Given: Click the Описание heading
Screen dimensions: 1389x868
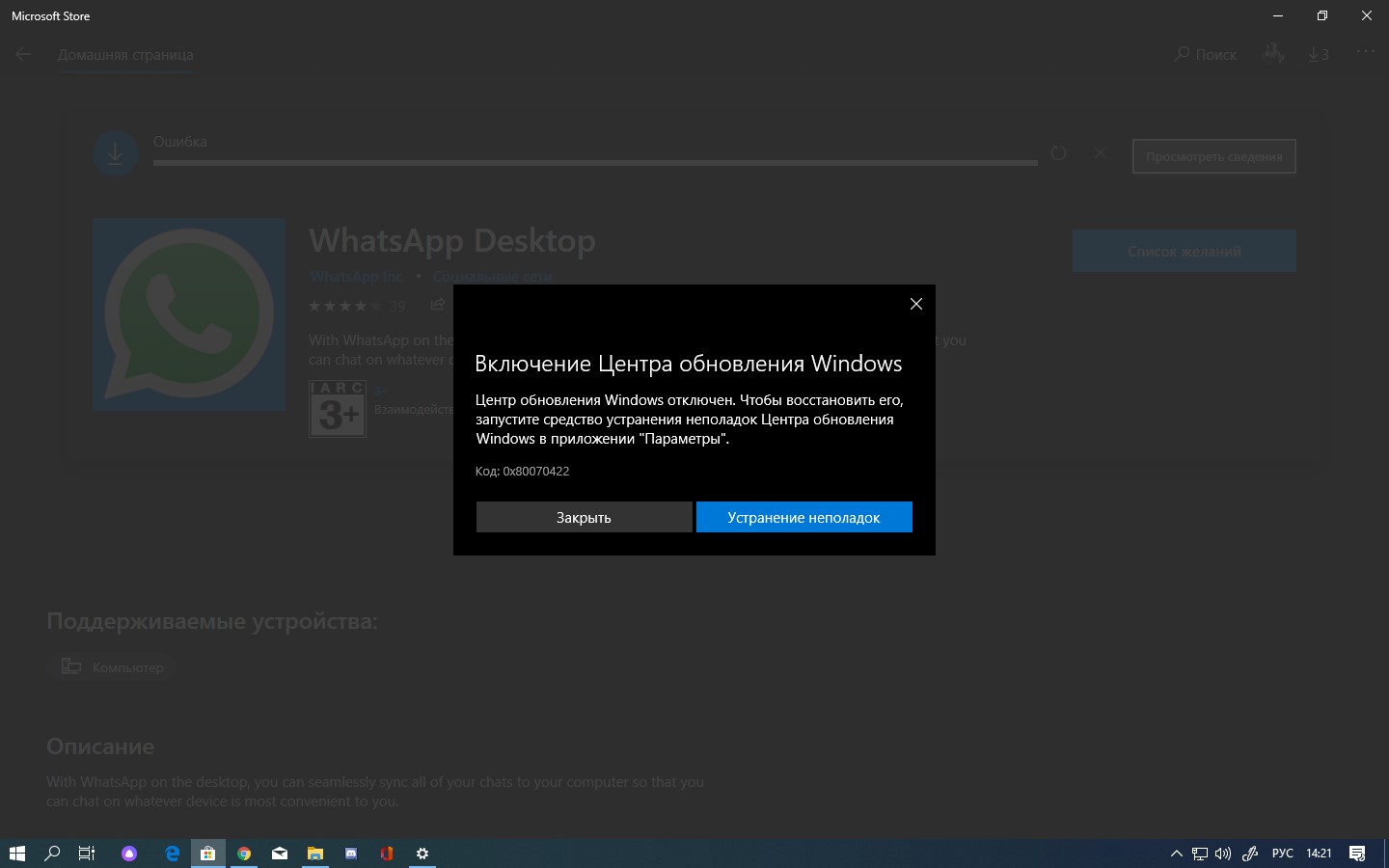Looking at the screenshot, I should [100, 746].
